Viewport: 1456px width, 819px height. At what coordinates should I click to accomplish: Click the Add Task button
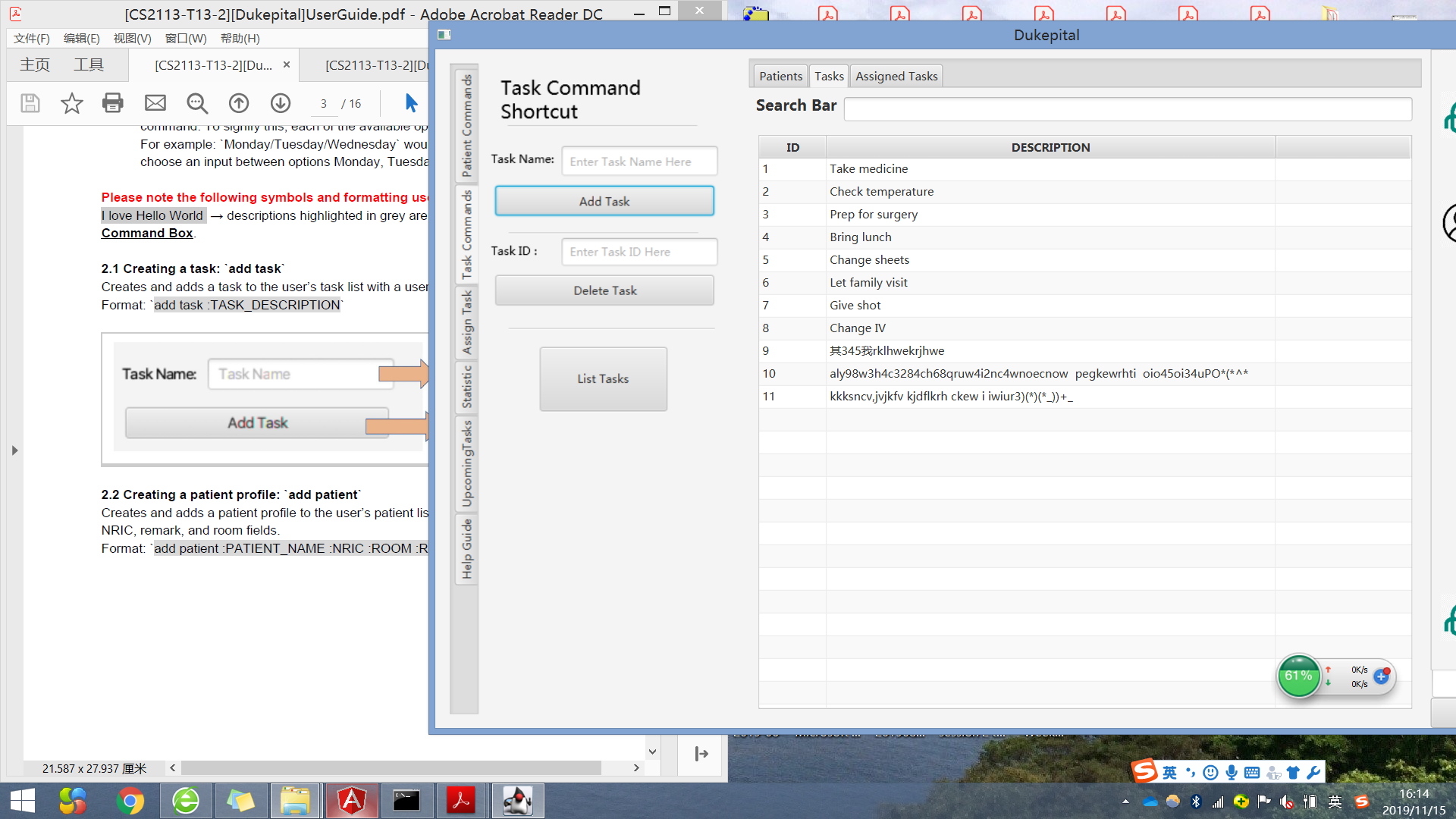tap(604, 201)
